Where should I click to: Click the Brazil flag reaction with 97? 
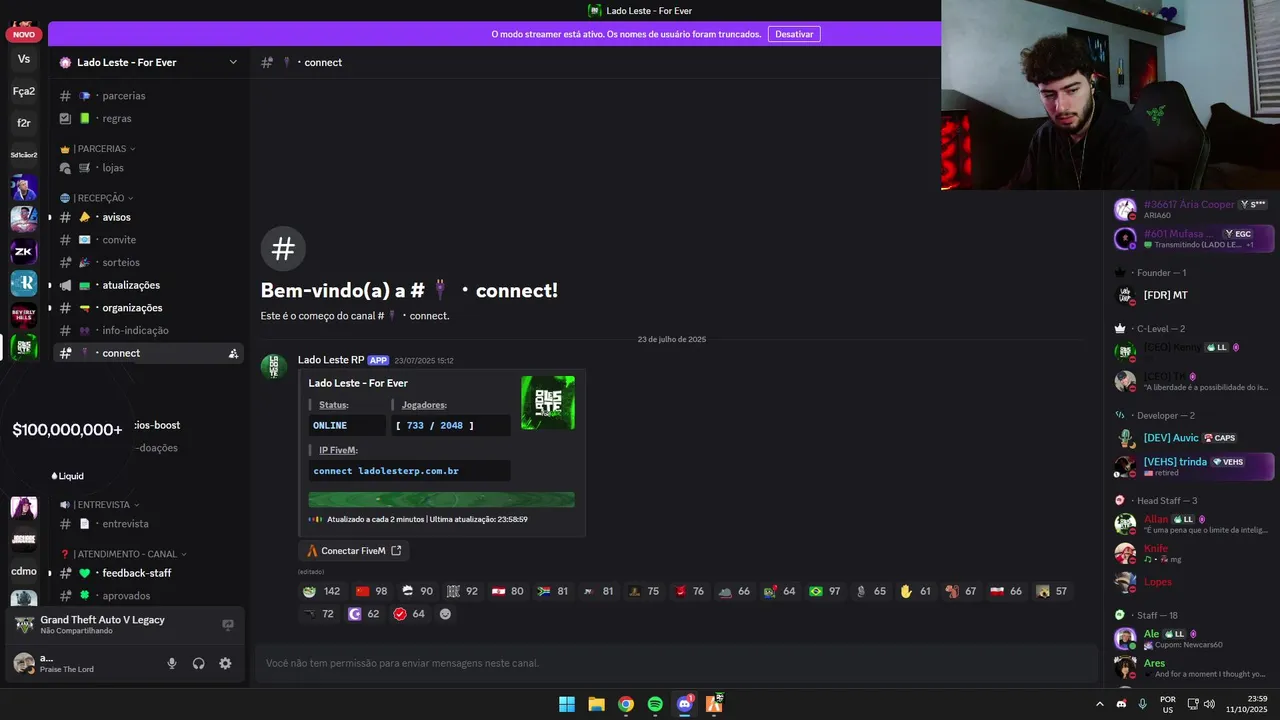tap(825, 591)
